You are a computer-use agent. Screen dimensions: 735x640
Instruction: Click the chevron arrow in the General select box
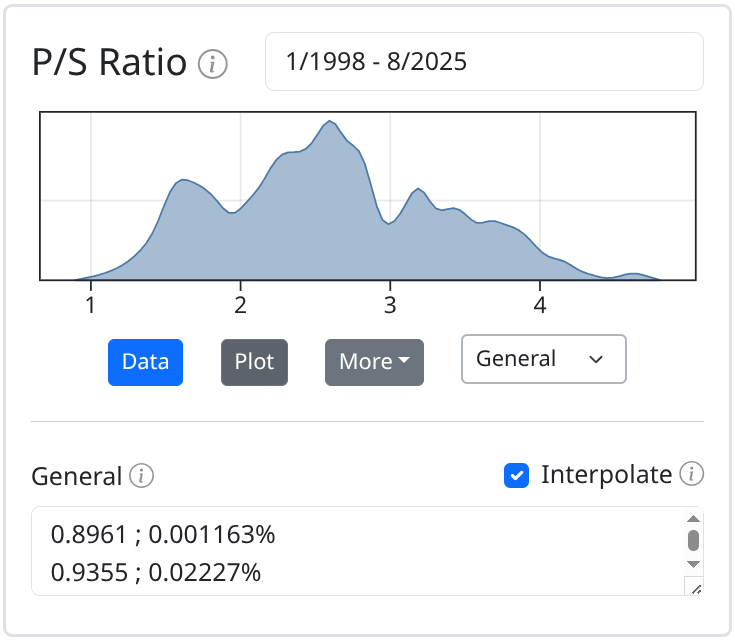click(596, 360)
